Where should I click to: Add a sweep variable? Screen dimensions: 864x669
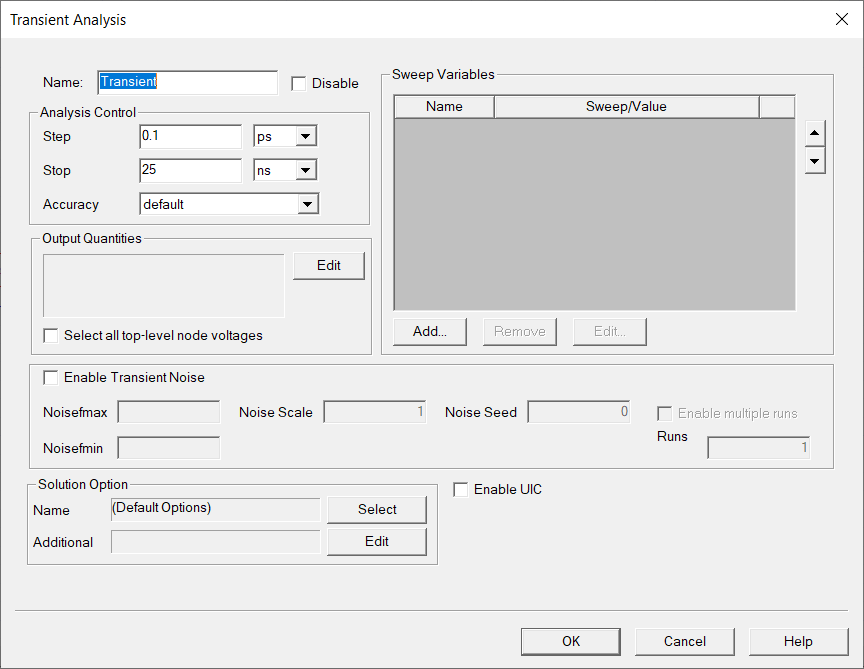coord(430,331)
